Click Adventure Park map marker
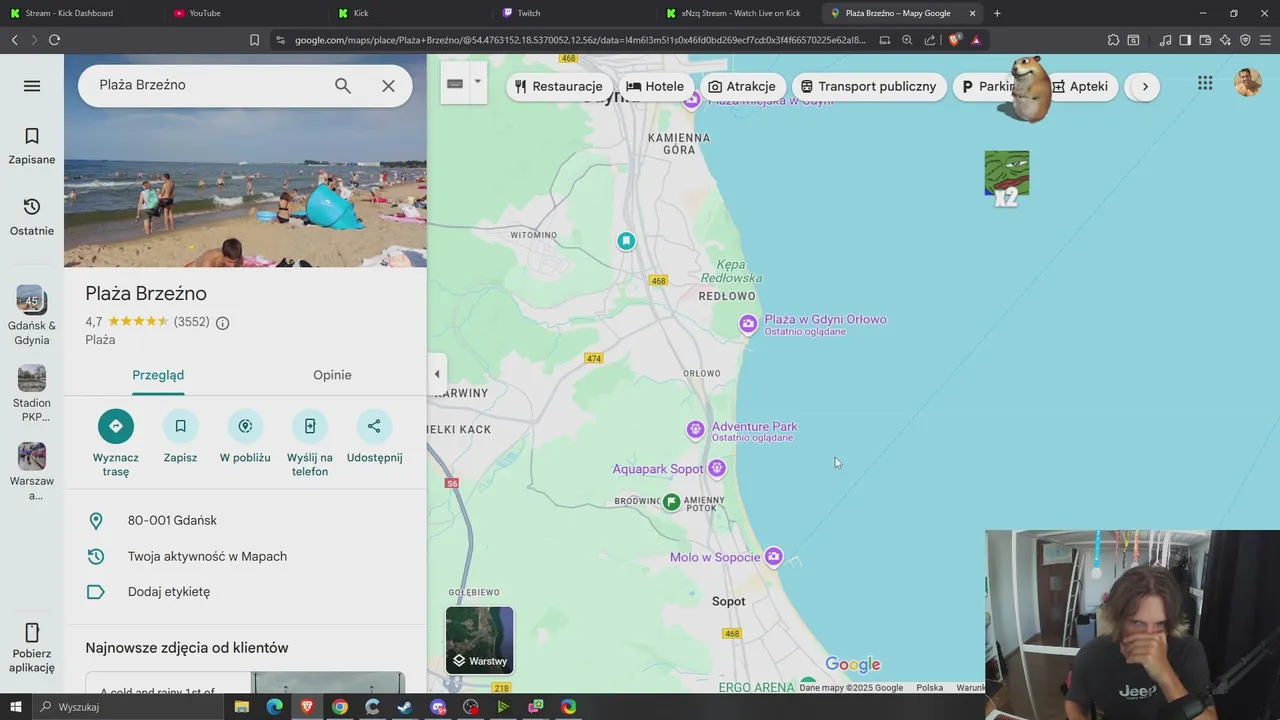This screenshot has width=1280, height=720. coord(695,430)
